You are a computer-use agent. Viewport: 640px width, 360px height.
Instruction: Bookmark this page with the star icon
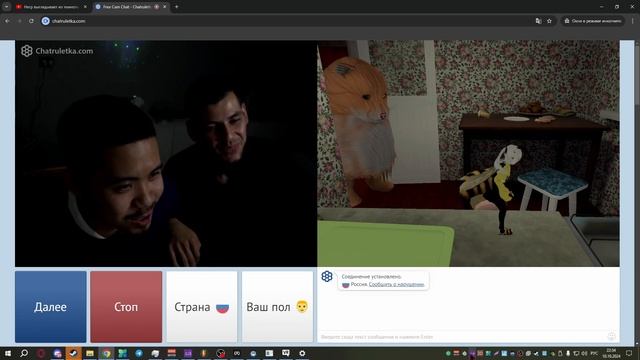pos(549,21)
